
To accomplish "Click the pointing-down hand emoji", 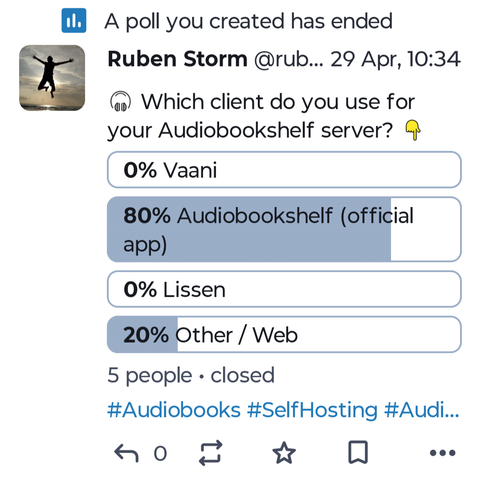I will point(413,130).
